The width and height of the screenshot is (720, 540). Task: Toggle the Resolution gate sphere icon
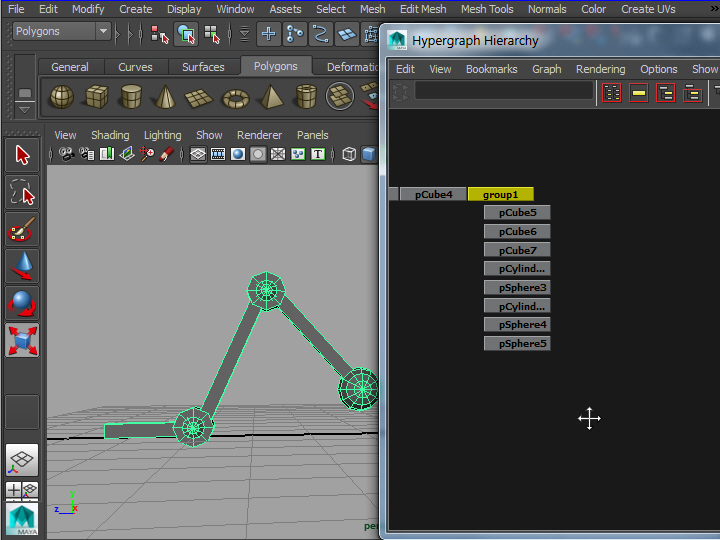pyautogui.click(x=238, y=154)
